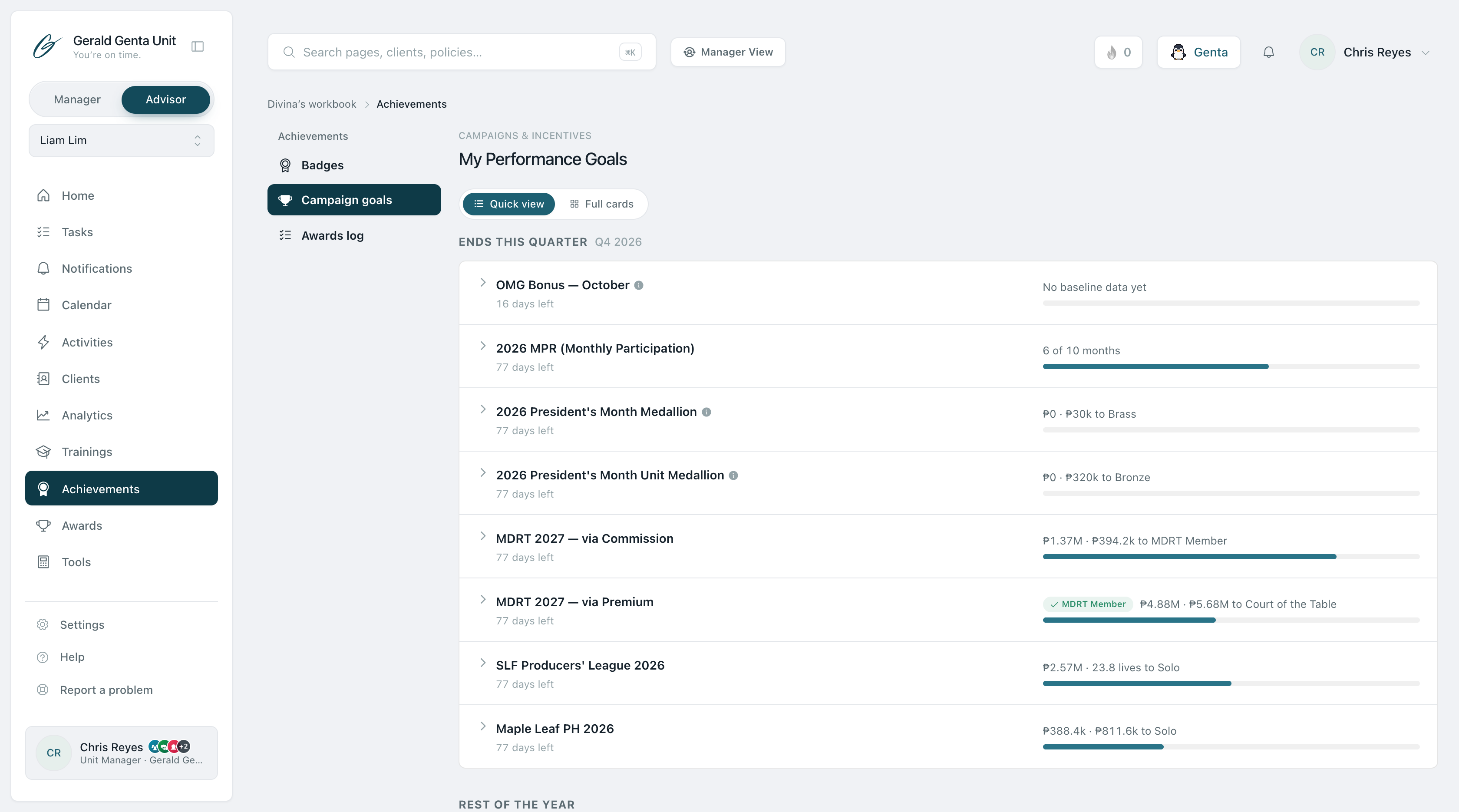
Task: Select Campaign goals submenu item
Action: point(354,200)
